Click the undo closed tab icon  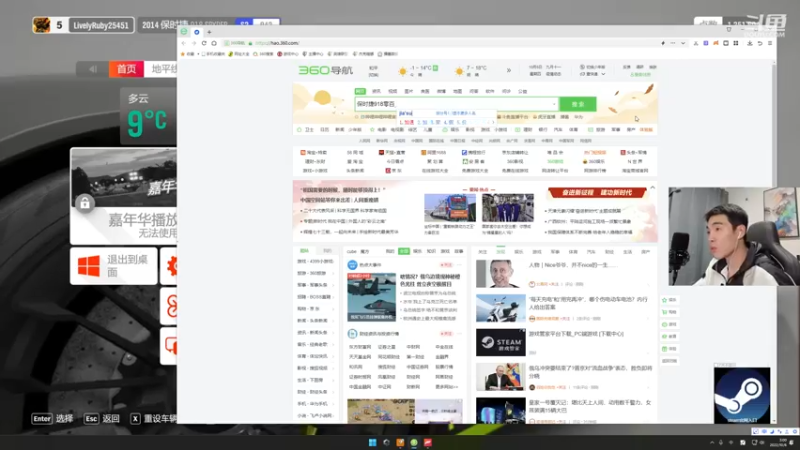760,43
